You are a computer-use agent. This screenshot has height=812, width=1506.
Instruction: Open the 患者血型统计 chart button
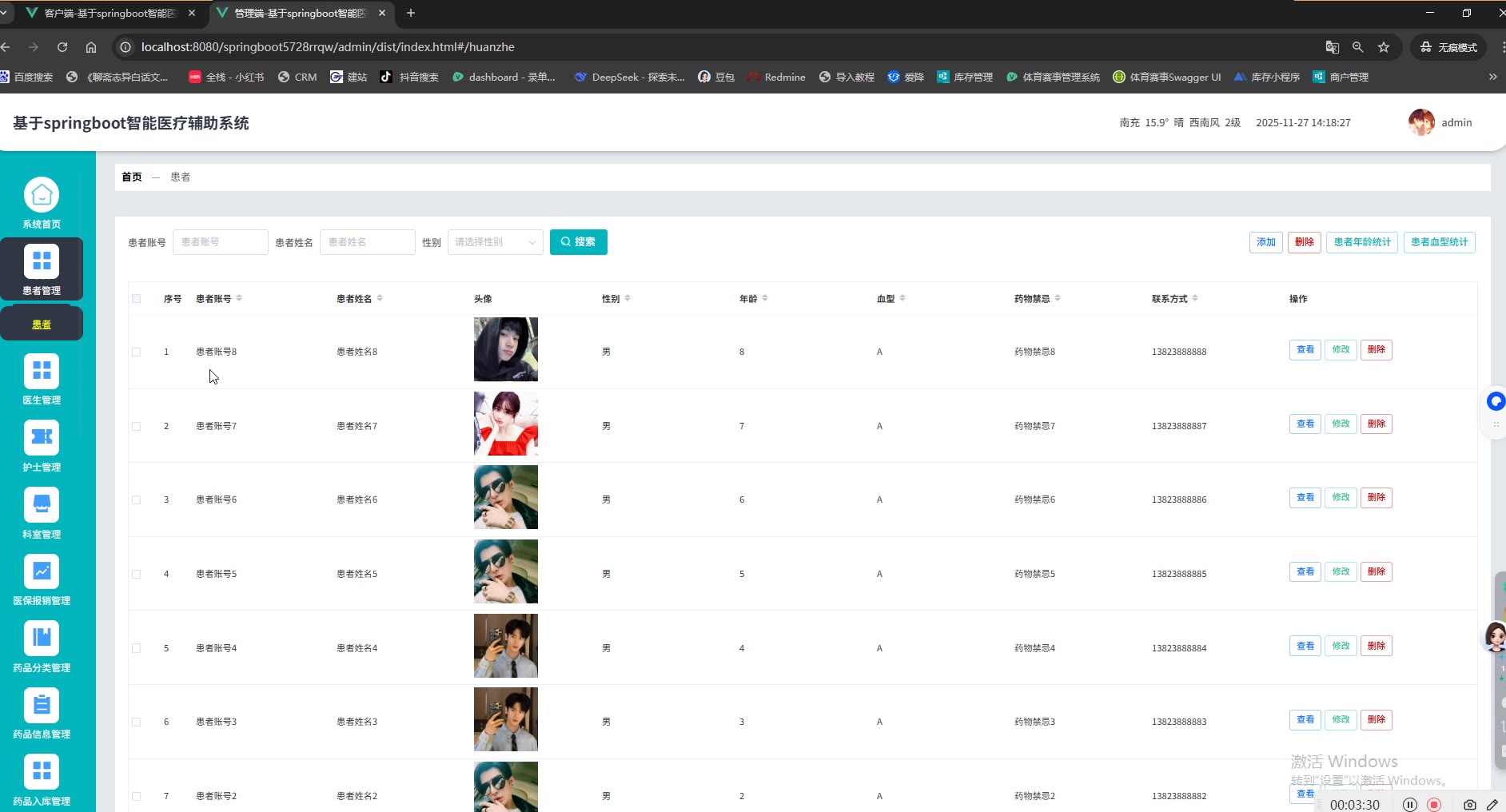tap(1439, 242)
